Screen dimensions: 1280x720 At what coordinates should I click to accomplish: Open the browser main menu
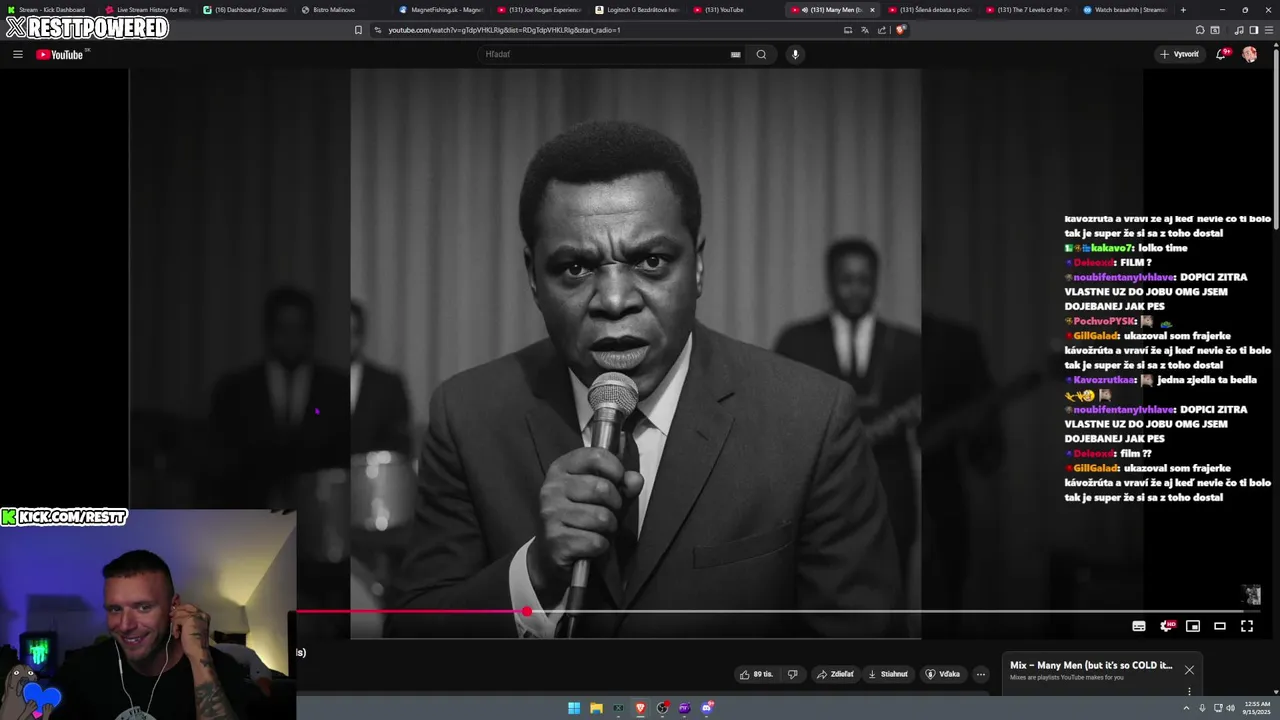coord(1267,30)
